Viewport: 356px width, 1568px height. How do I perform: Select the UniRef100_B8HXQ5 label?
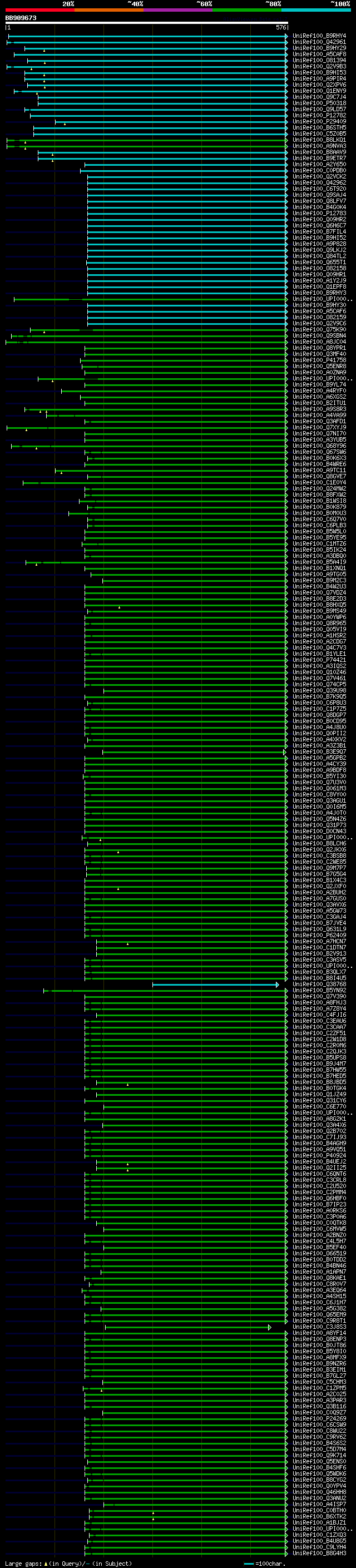click(319, 605)
